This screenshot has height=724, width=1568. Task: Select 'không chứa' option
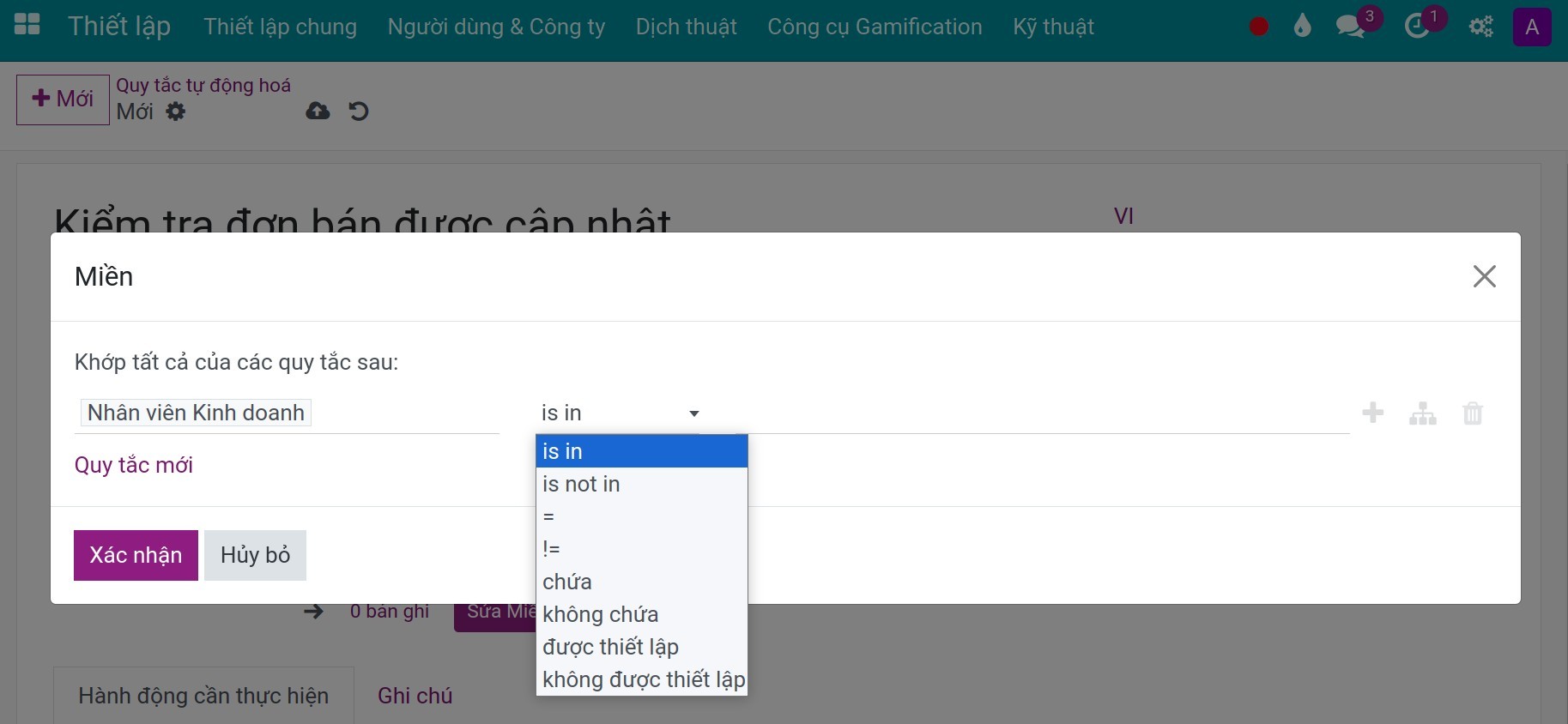(642, 614)
